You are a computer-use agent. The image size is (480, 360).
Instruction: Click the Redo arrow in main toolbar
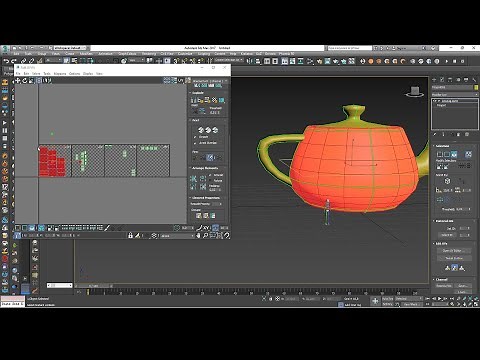coord(14,61)
